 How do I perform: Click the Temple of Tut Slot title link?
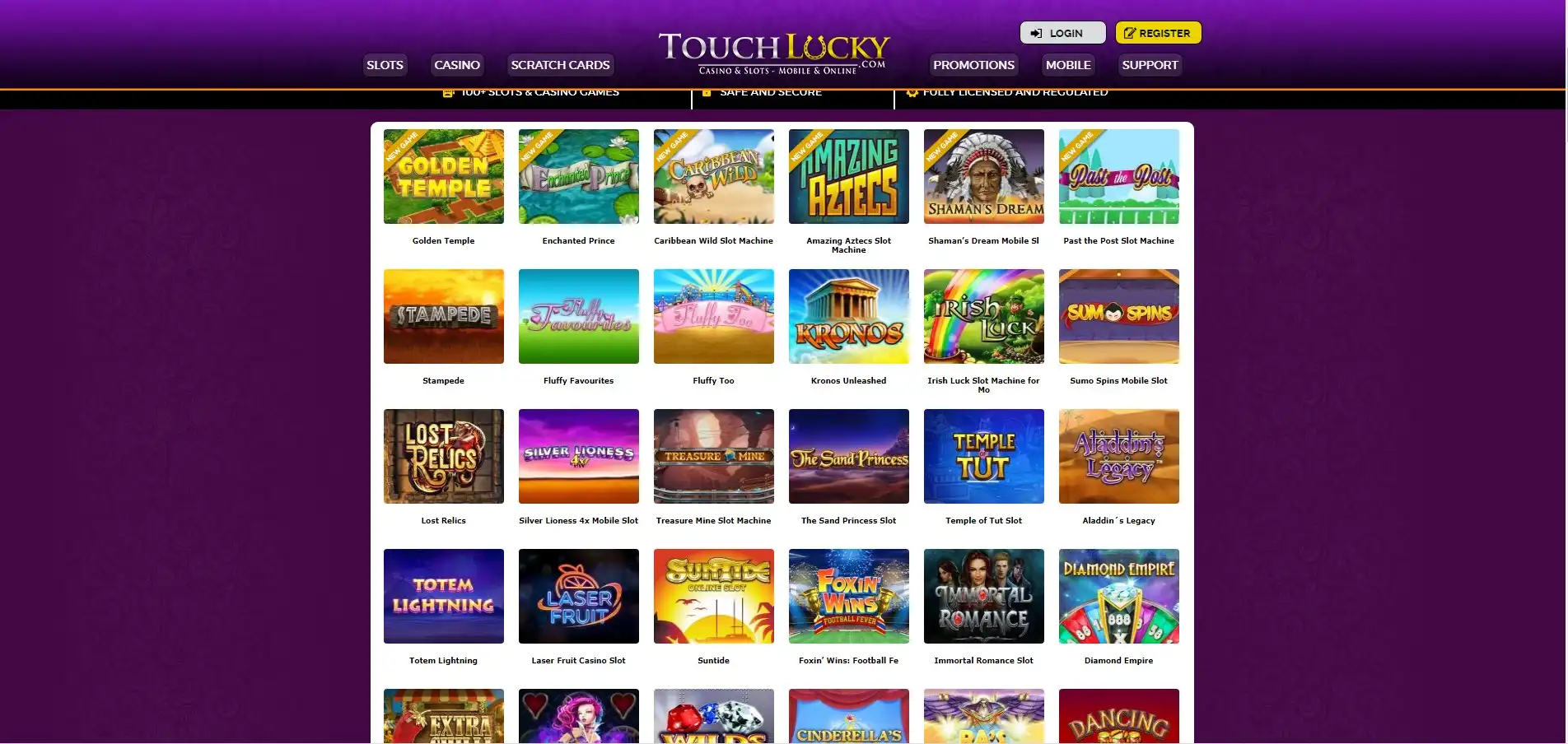983,521
